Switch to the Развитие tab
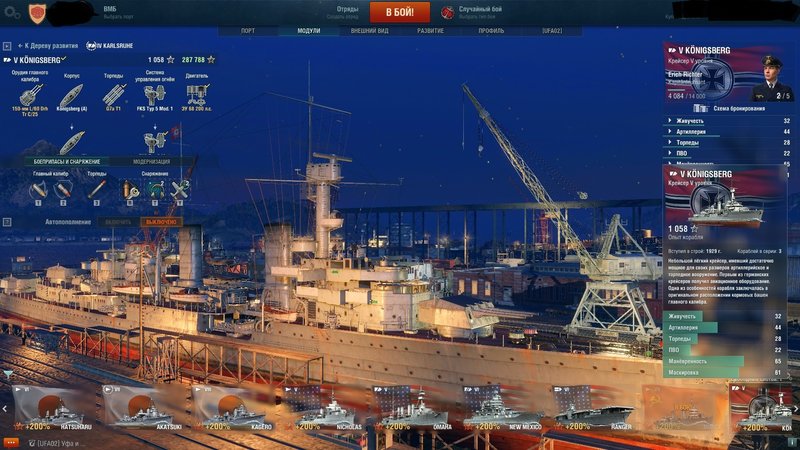This screenshot has width=800, height=450. [430, 31]
